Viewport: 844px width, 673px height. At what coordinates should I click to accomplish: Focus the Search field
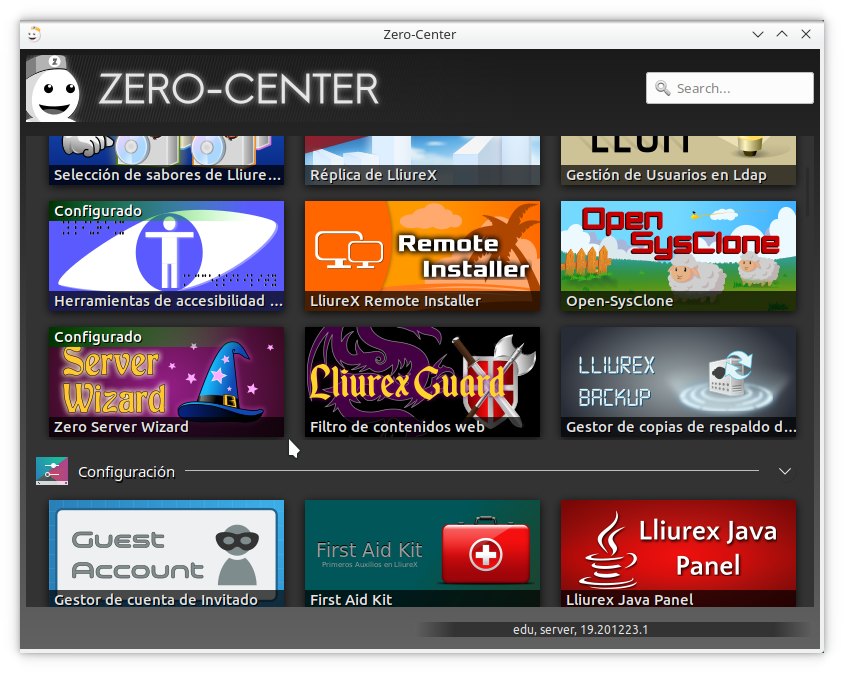[x=729, y=88]
